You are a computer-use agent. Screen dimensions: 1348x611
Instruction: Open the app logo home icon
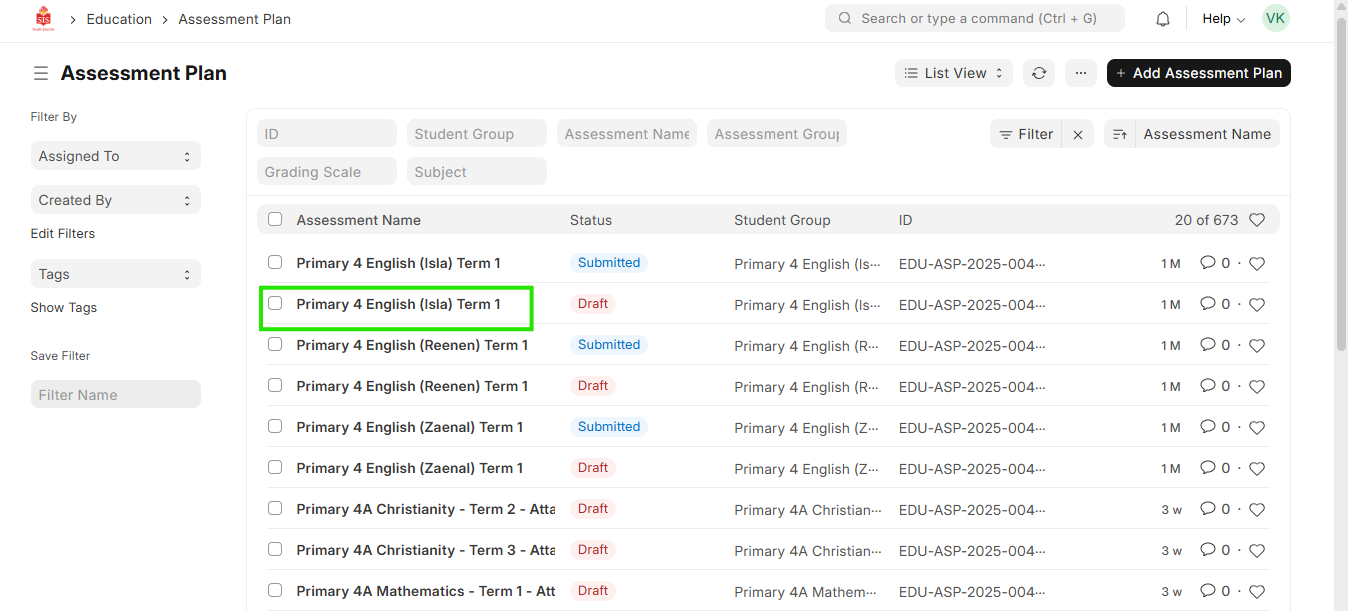[43, 19]
